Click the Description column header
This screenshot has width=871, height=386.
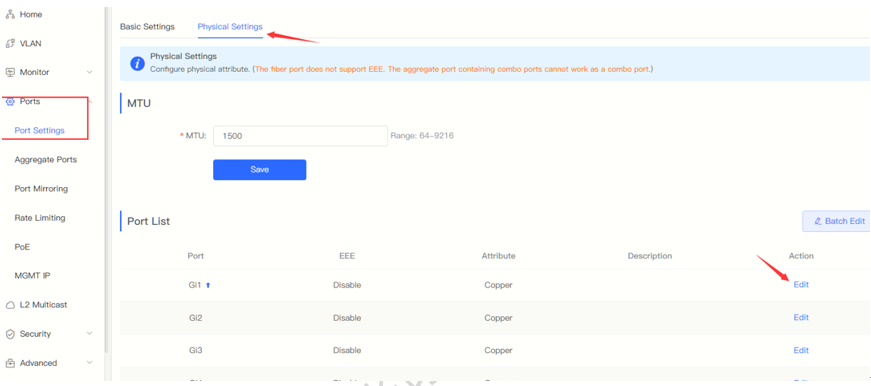[x=650, y=256]
